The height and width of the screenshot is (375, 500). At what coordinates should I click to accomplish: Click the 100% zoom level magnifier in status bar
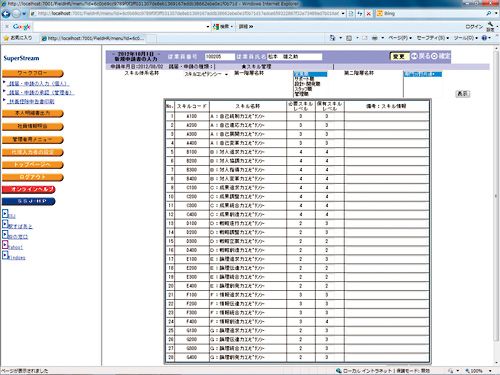[x=468, y=371]
